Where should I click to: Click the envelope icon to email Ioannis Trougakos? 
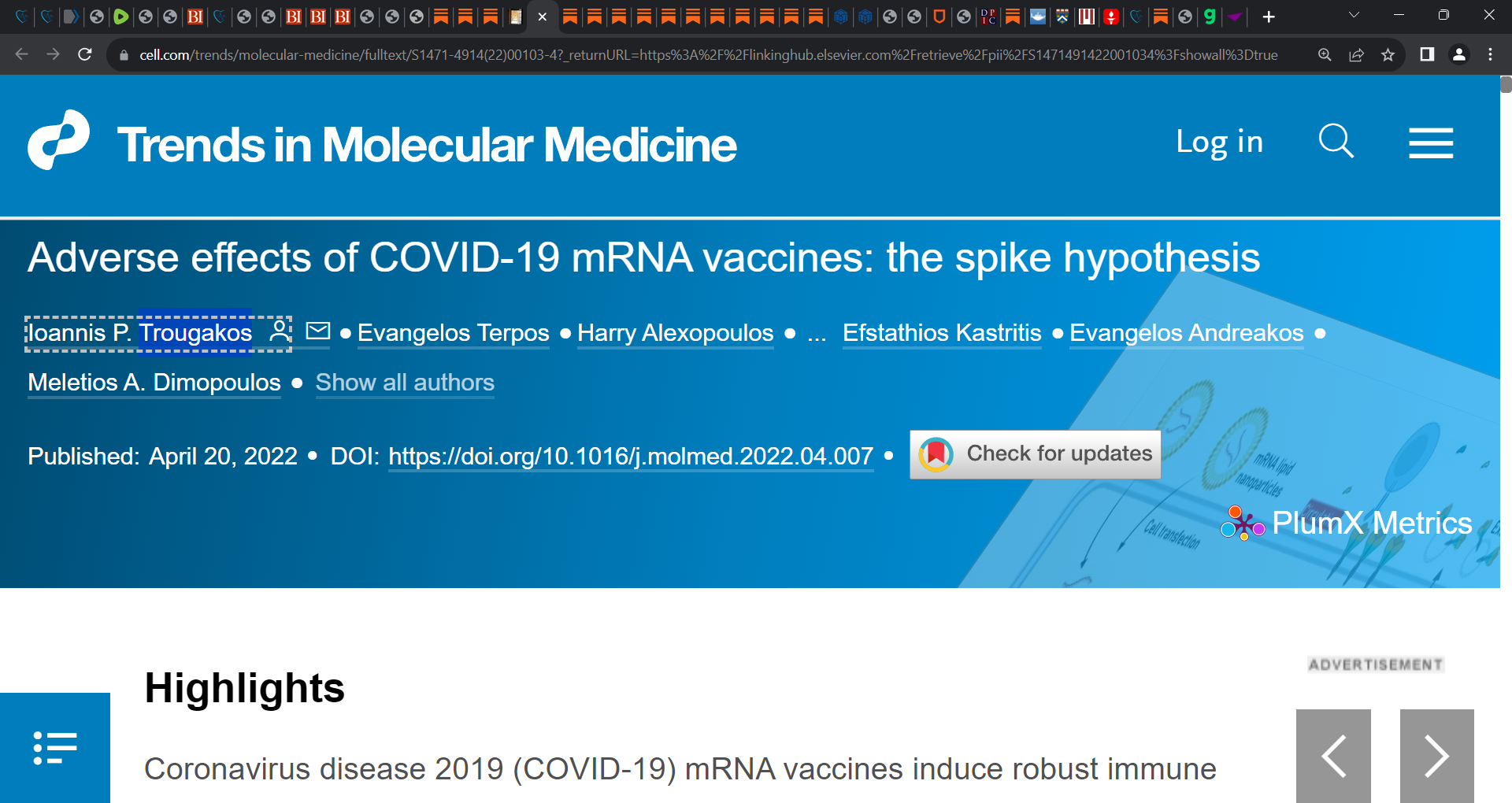tap(317, 332)
